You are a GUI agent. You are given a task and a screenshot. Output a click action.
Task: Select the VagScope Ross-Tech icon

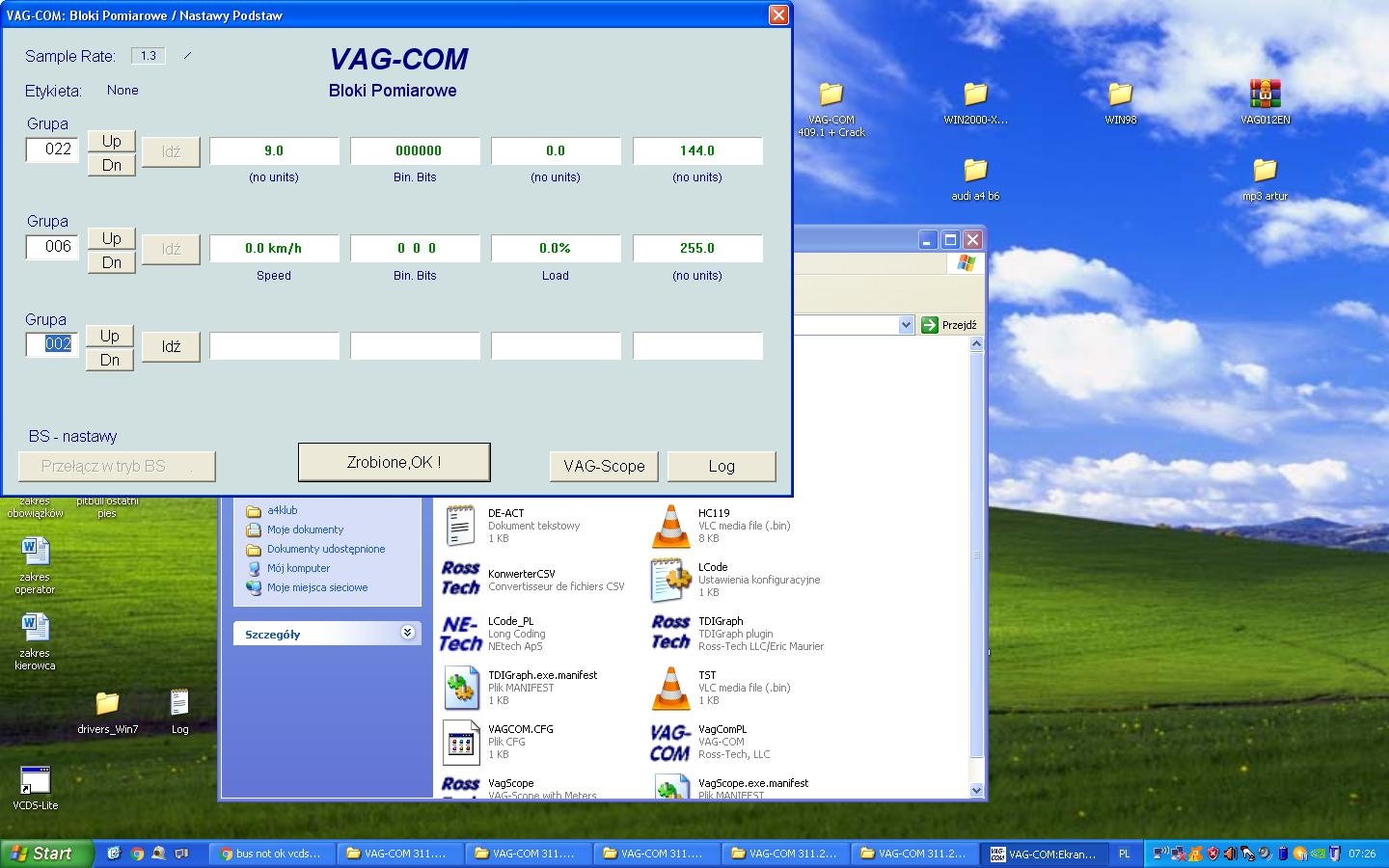click(460, 788)
